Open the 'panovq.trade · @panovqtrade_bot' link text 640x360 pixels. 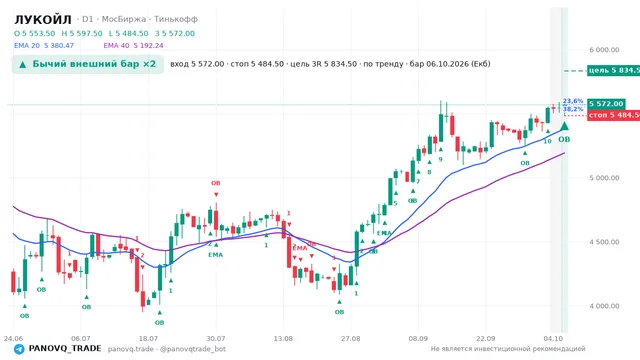coord(167,349)
